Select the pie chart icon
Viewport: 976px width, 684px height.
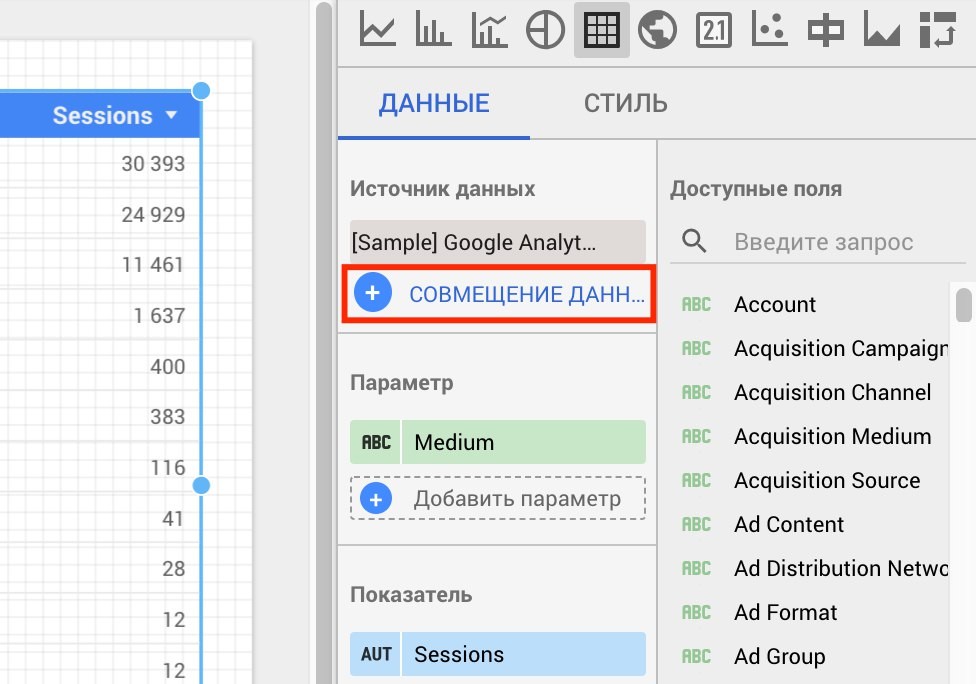[x=544, y=30]
